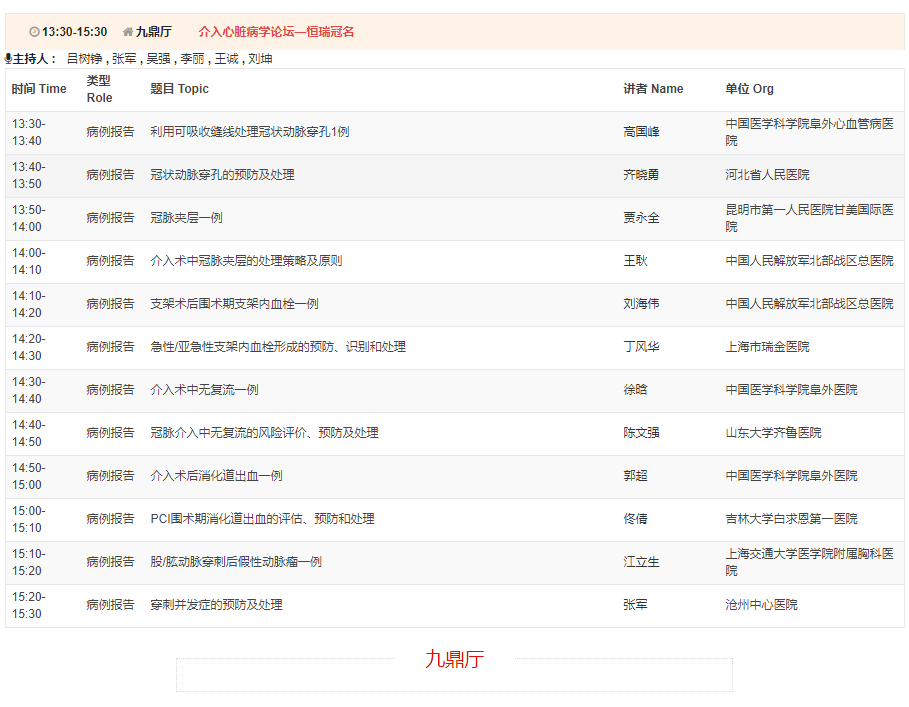Click topic 冠脉夹层一例
The height and width of the screenshot is (707, 909).
[186, 218]
